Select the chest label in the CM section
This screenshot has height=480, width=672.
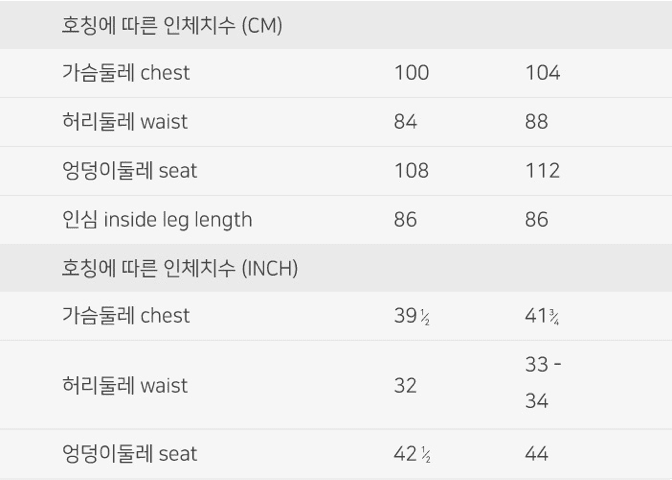click(x=126, y=72)
